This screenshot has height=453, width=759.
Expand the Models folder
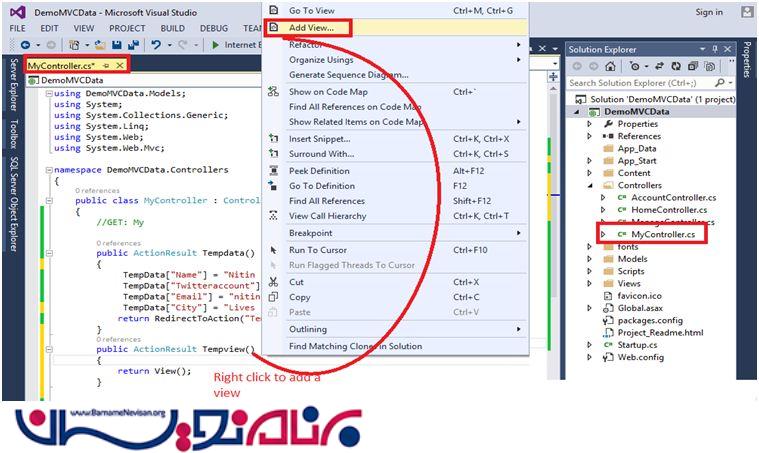pos(590,259)
